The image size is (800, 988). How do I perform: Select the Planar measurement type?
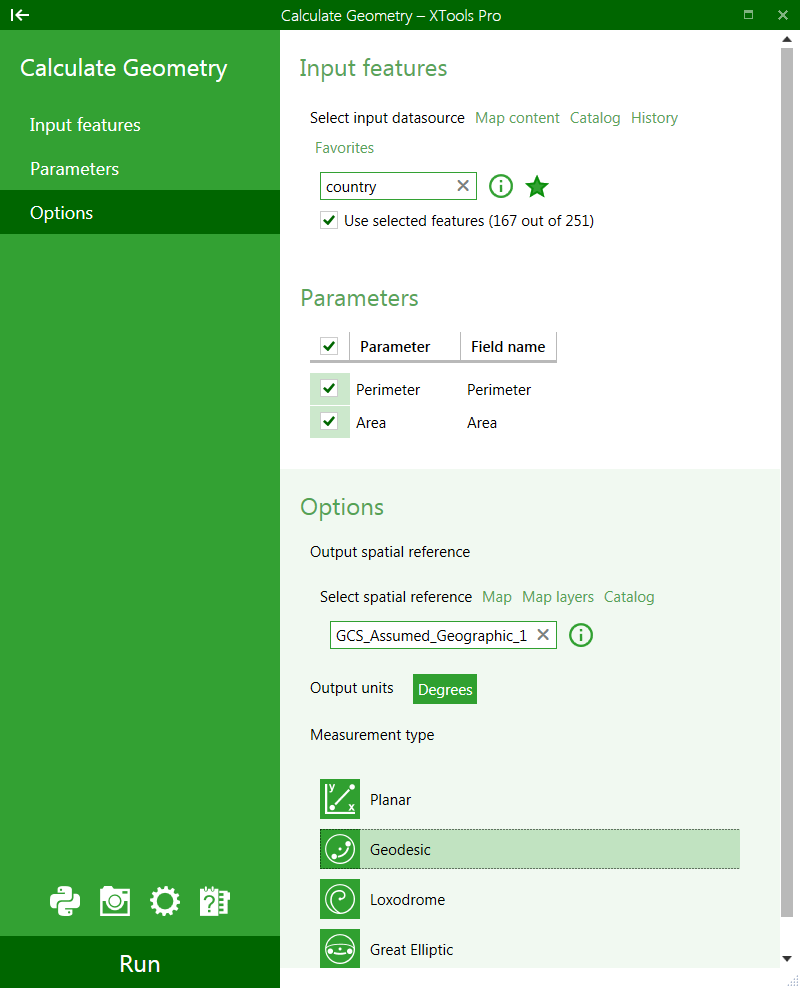click(x=390, y=800)
